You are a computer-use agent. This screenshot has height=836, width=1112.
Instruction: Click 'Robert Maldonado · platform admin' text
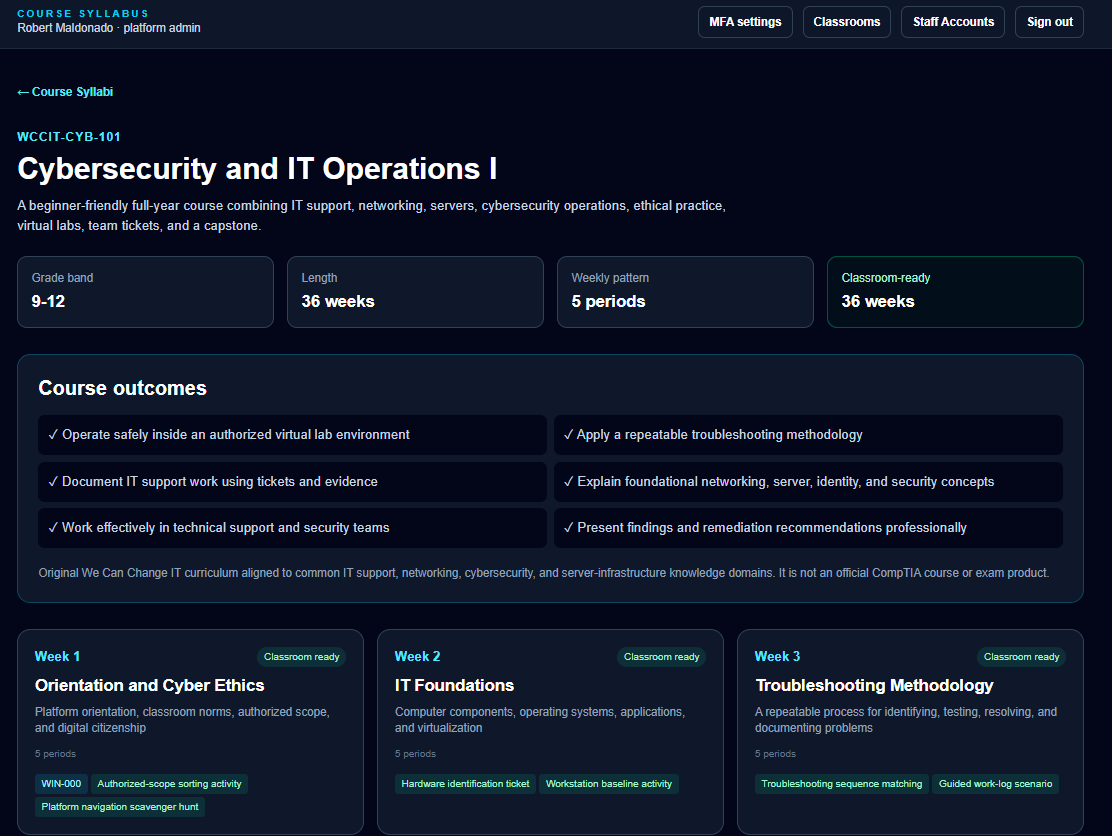[x=109, y=28]
